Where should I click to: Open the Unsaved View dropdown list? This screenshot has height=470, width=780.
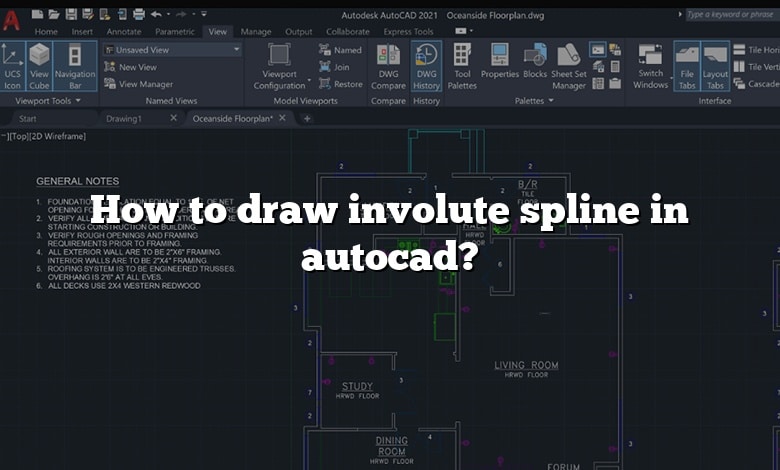(172, 50)
